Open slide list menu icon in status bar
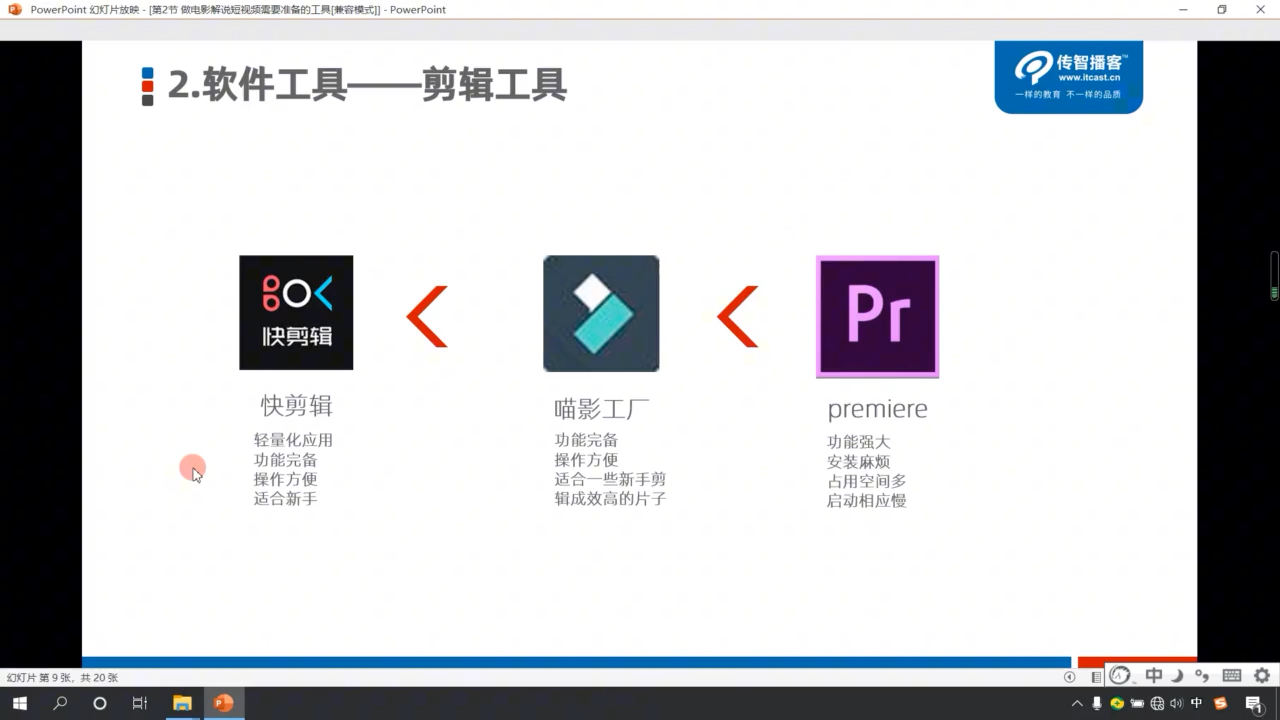 pos(1096,677)
